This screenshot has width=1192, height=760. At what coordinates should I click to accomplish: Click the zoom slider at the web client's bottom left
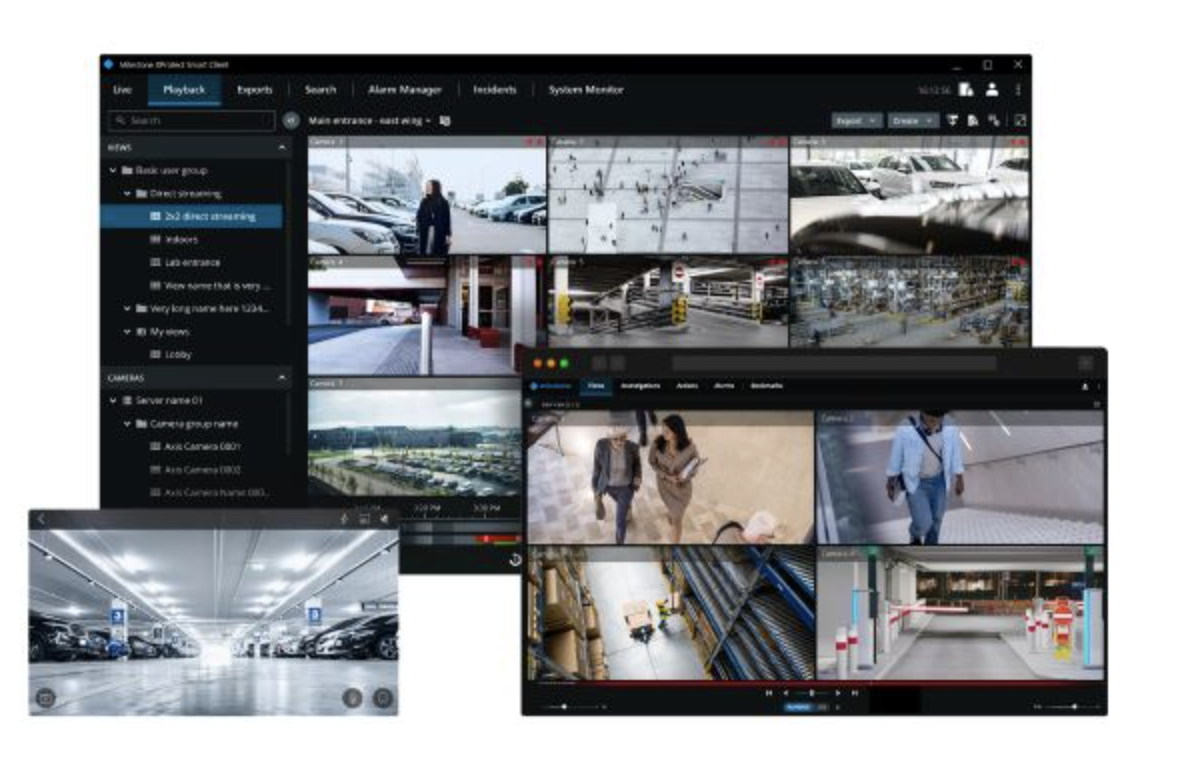[566, 707]
